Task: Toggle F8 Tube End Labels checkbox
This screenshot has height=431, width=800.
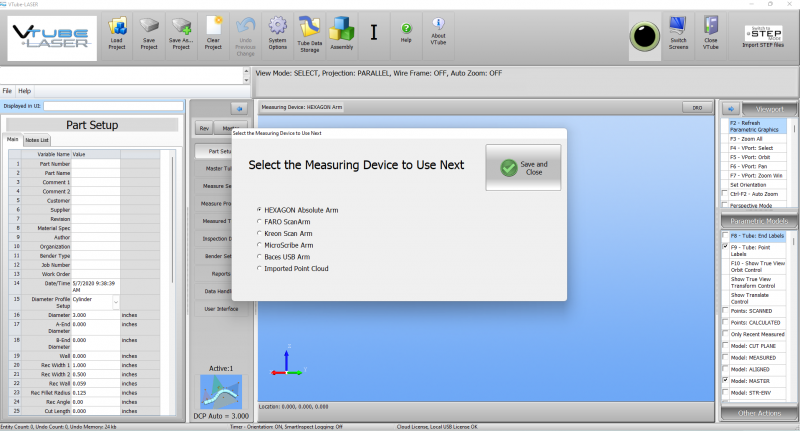Action: [725, 236]
